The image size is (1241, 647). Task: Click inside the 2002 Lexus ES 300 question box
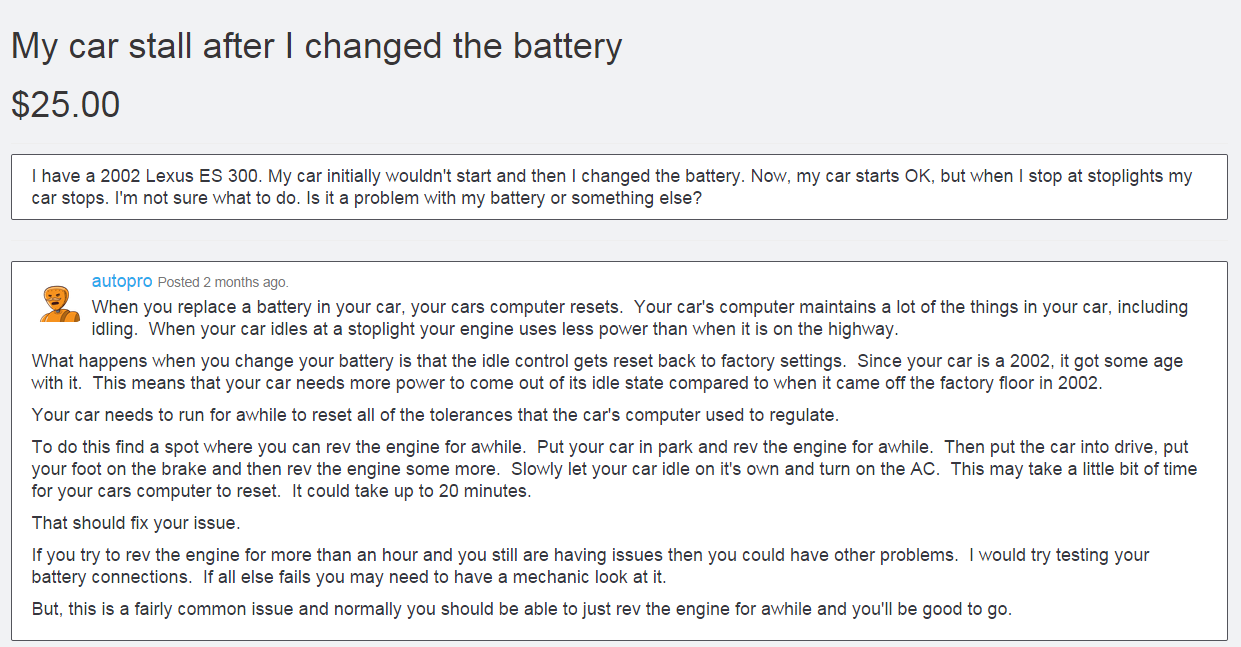pos(619,187)
